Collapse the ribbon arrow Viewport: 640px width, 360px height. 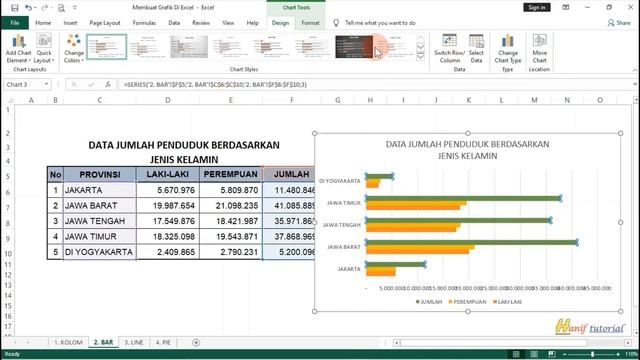click(635, 70)
